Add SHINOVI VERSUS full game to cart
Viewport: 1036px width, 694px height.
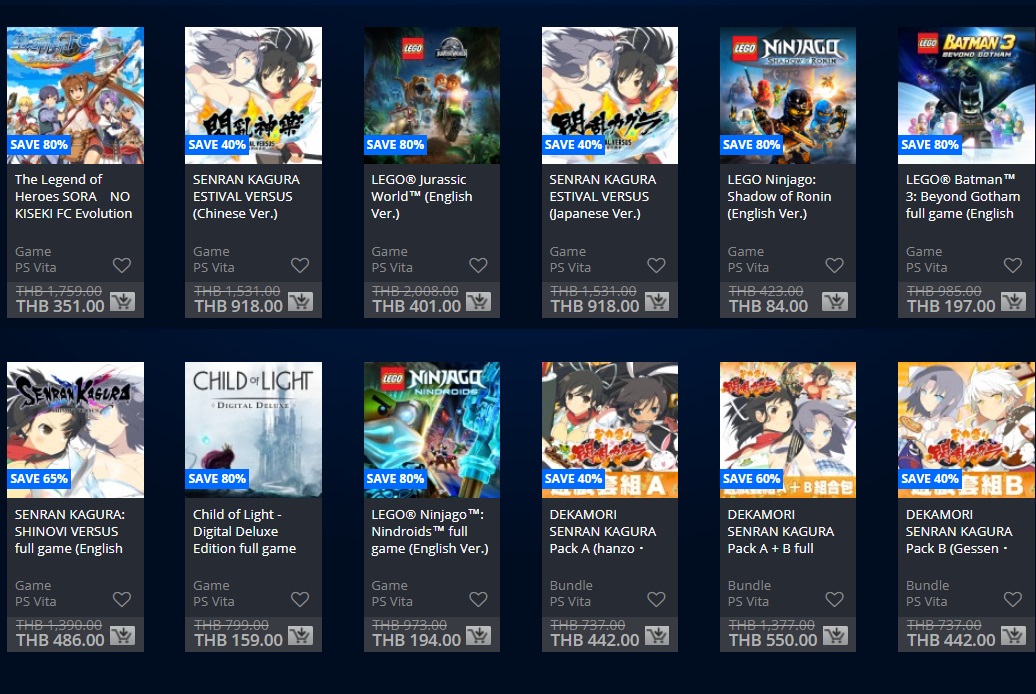click(x=122, y=635)
